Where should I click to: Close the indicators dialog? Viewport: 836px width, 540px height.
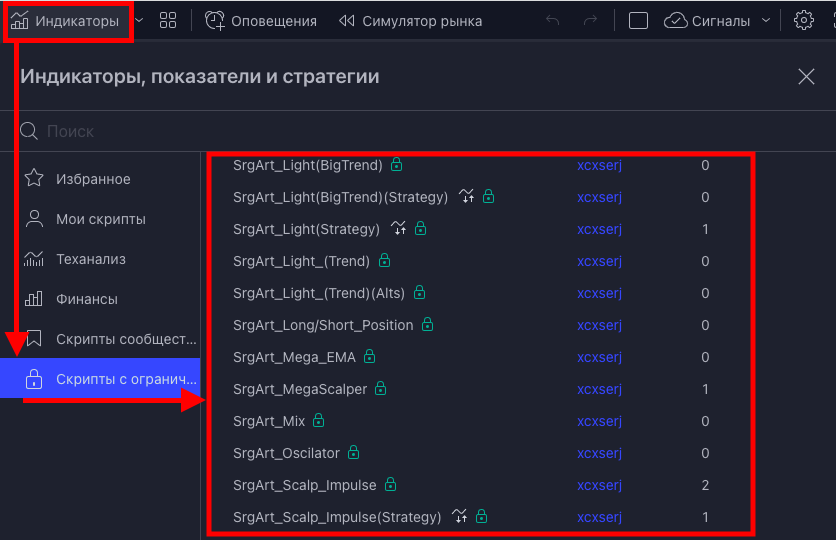coord(806,77)
